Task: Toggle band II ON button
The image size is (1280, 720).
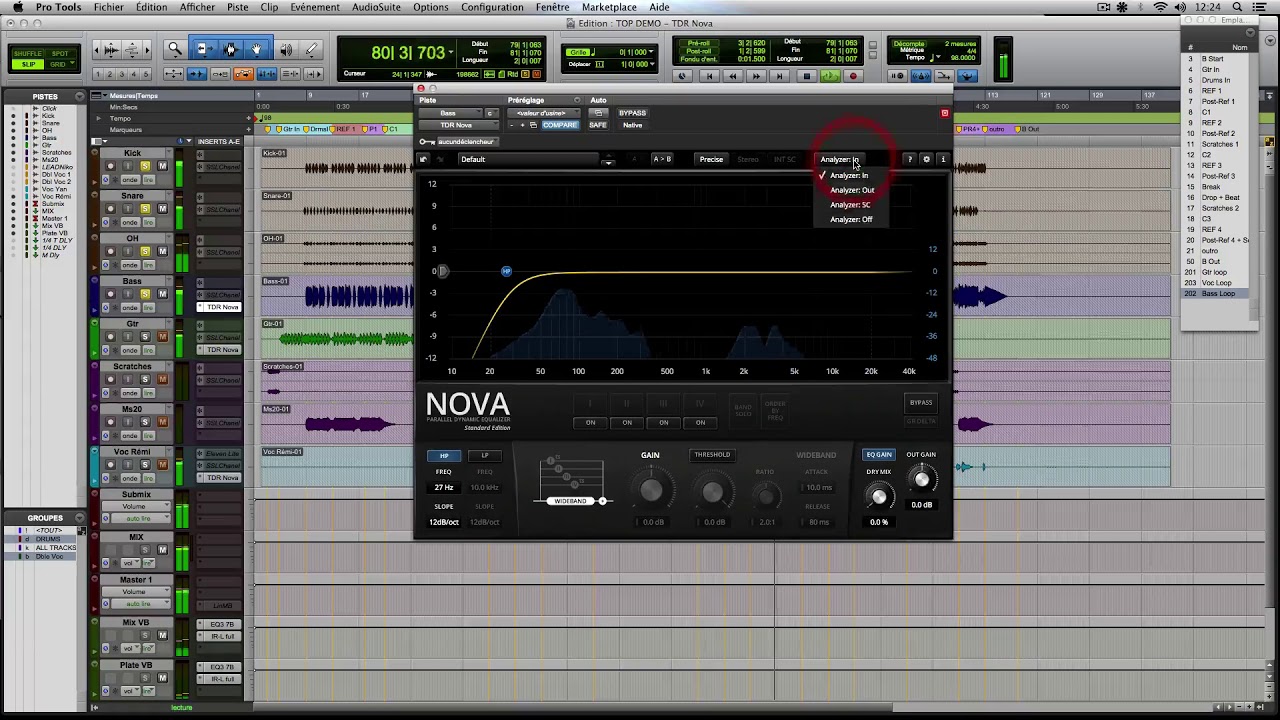Action: [627, 422]
